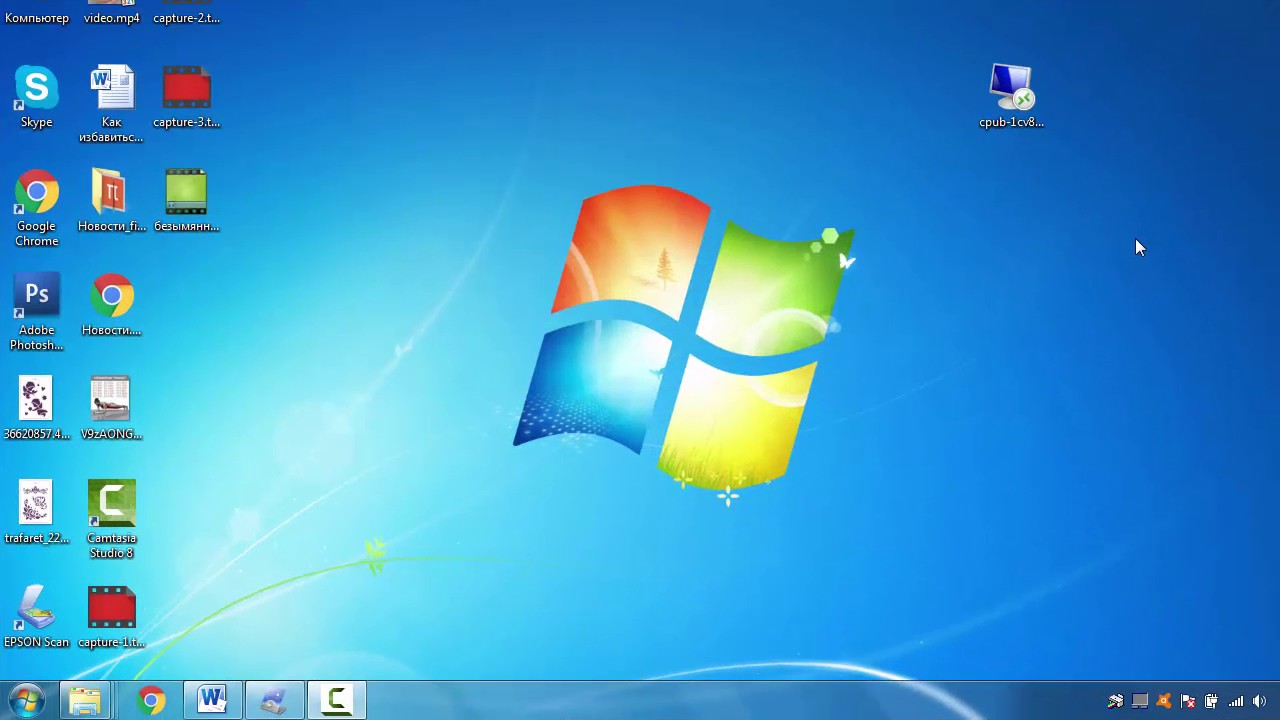Open the volume speaker tray icon
Image resolution: width=1280 pixels, height=720 pixels.
click(x=1260, y=701)
